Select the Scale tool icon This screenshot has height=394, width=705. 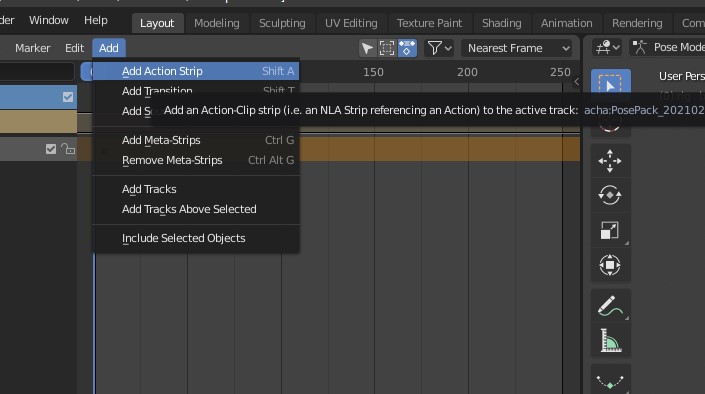[610, 230]
